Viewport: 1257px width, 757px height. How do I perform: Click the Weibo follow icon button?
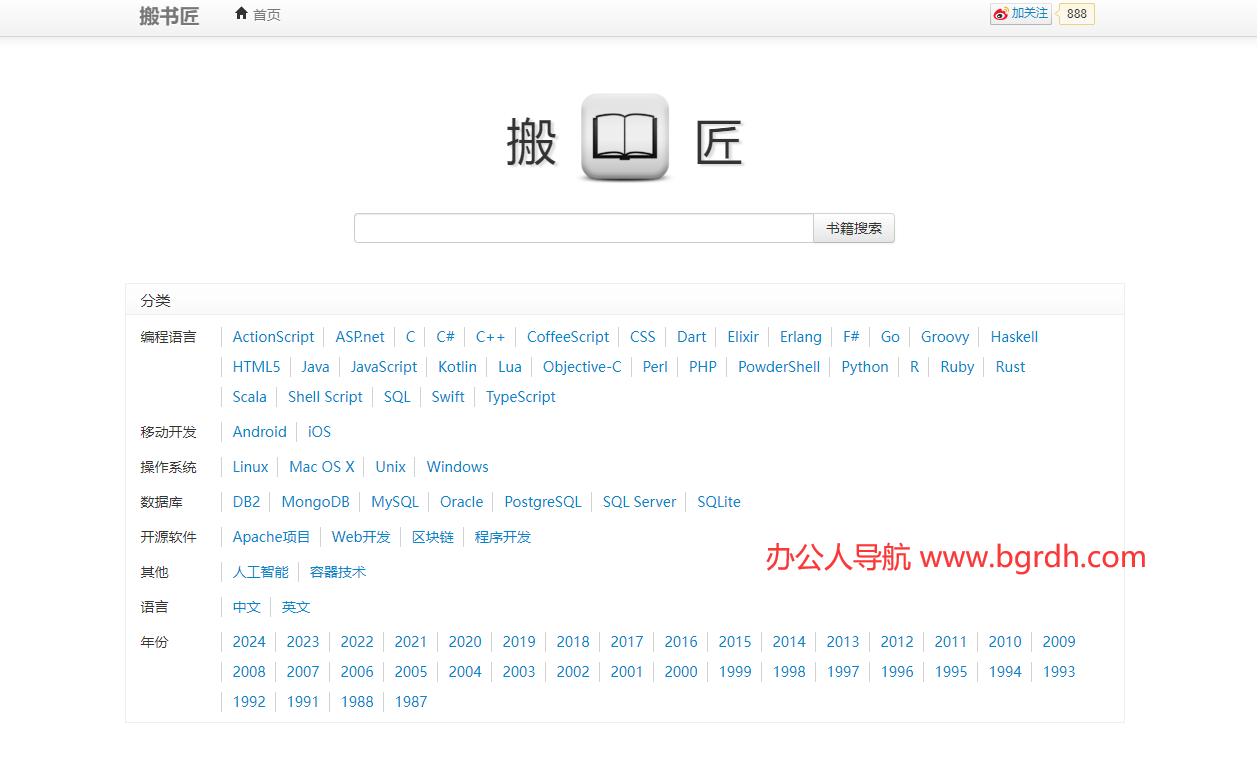(x=1020, y=14)
